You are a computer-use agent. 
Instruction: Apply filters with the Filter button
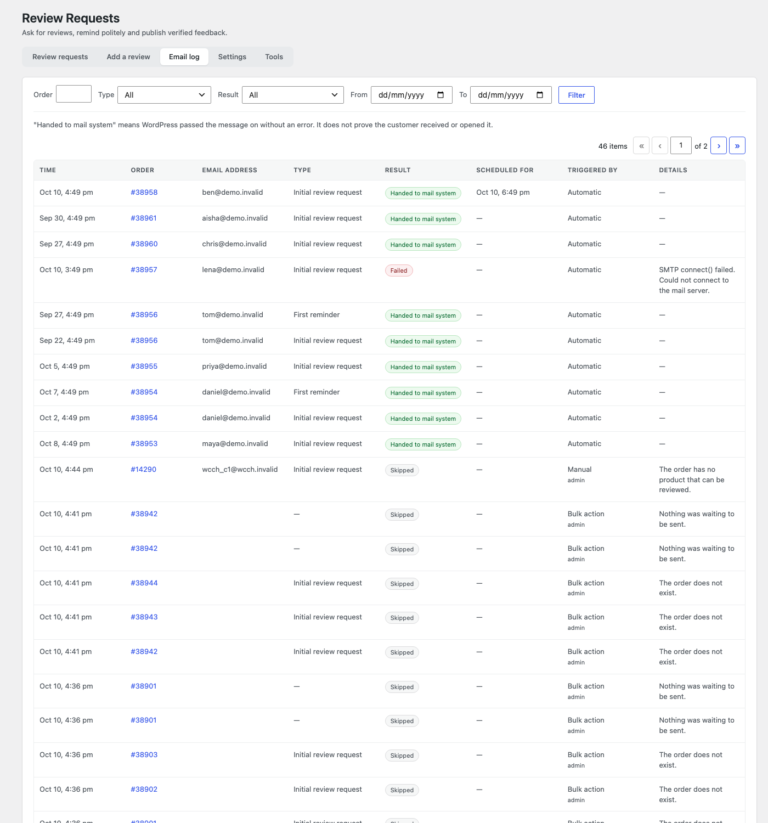pos(576,95)
